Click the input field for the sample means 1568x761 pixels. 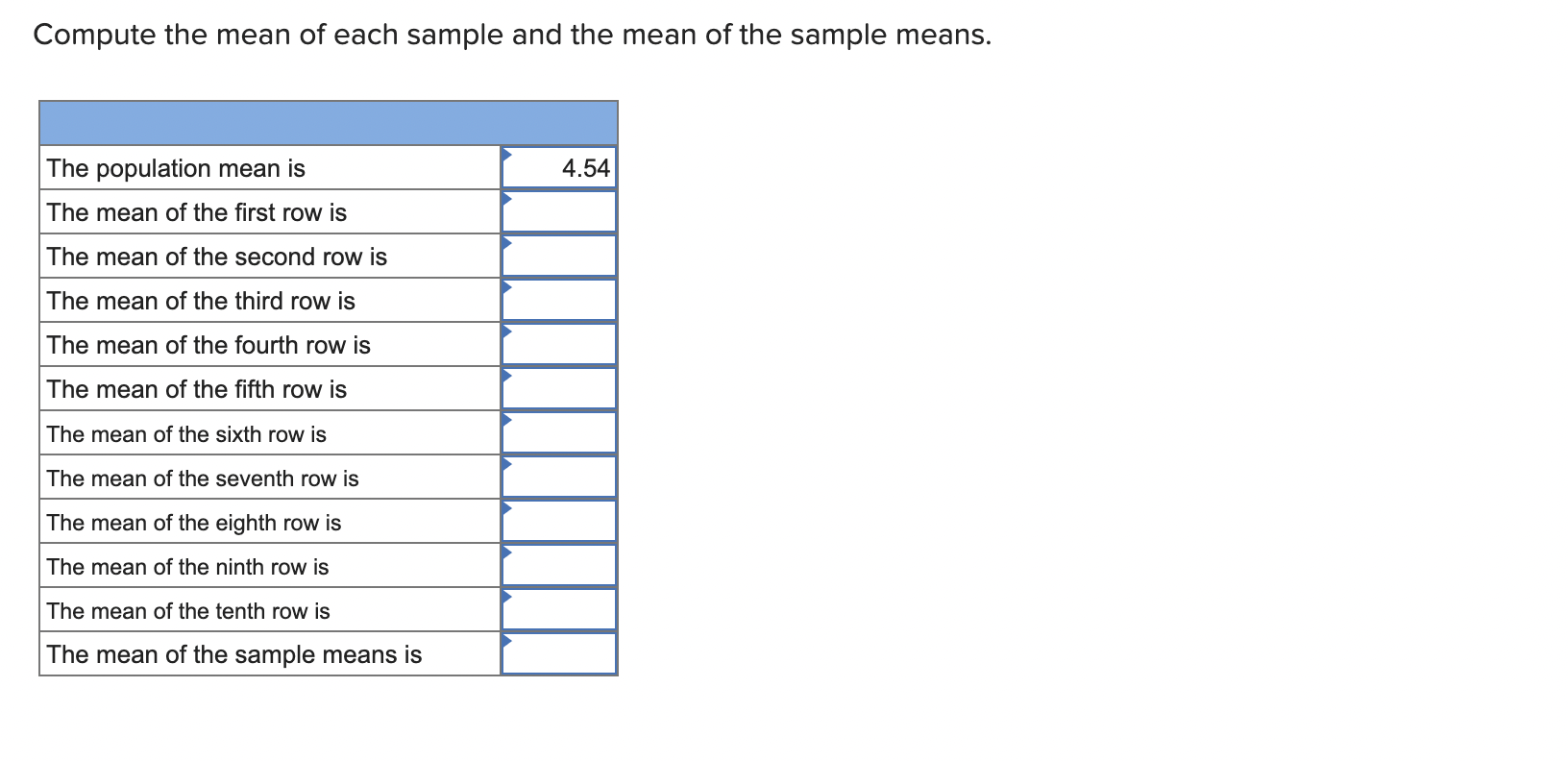[x=562, y=653]
